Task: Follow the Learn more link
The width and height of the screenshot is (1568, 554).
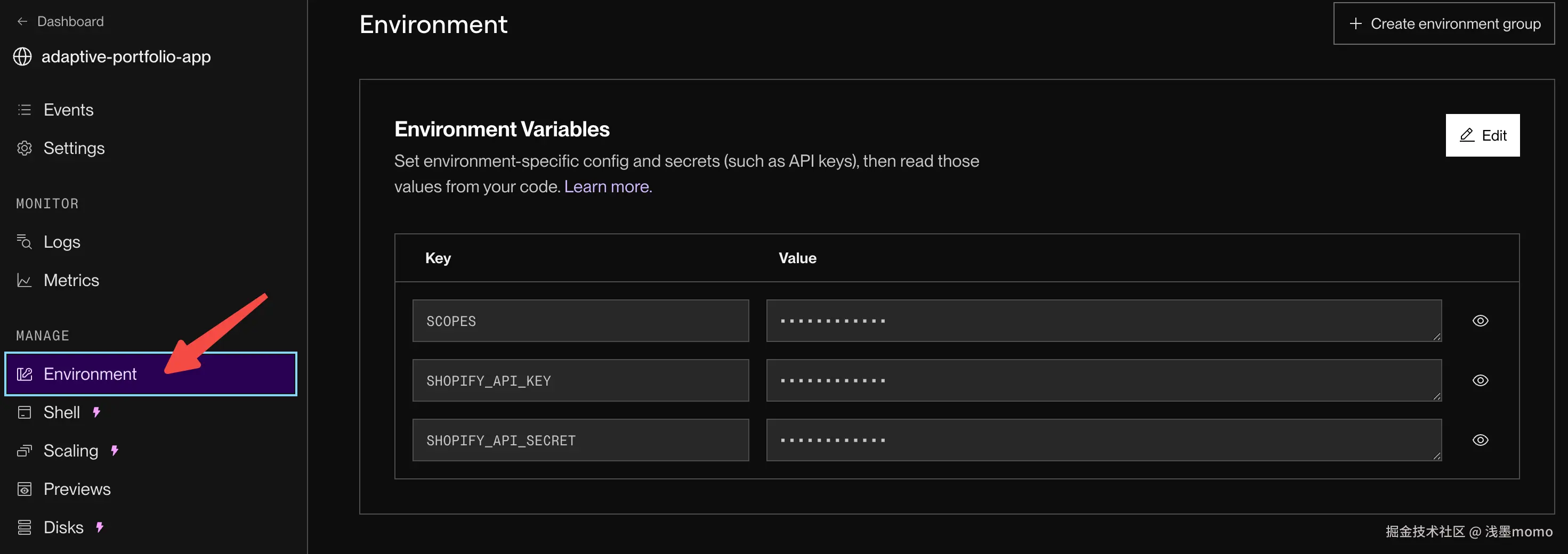Action: 608,186
